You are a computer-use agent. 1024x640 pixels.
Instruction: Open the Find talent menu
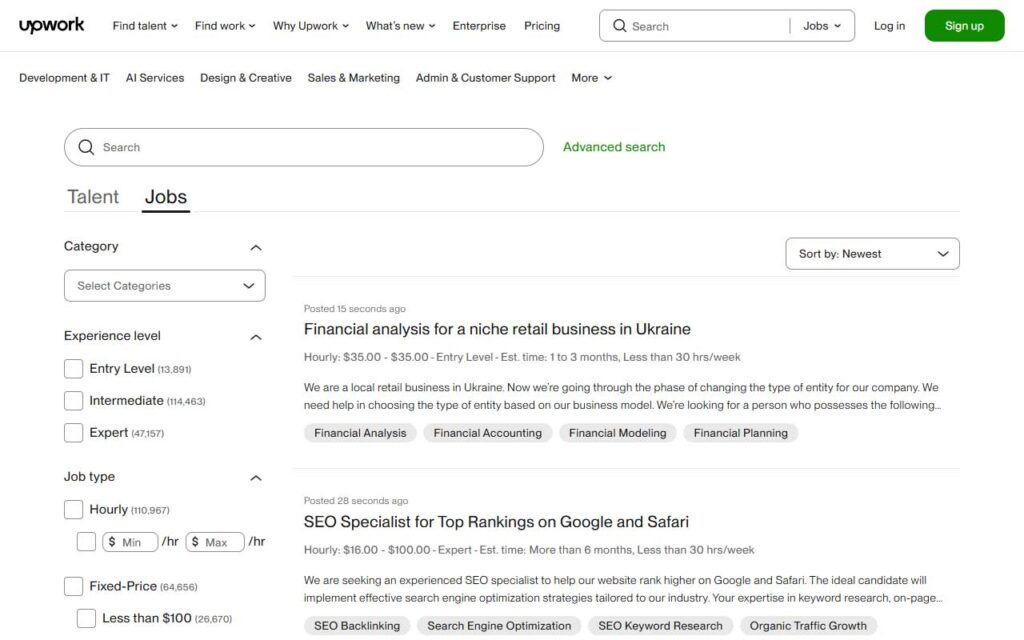pyautogui.click(x=145, y=25)
